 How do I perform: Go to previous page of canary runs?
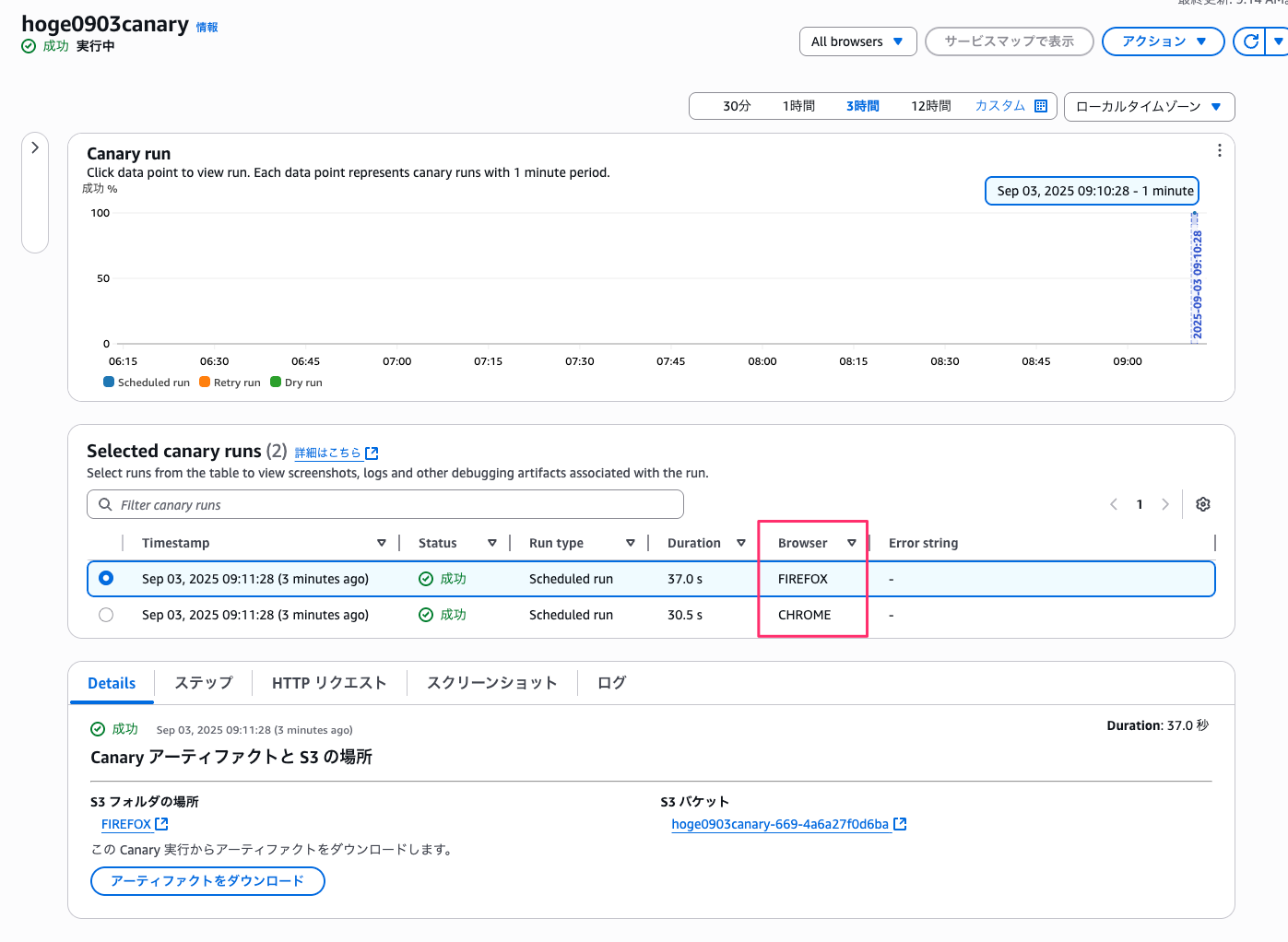coord(1114,504)
